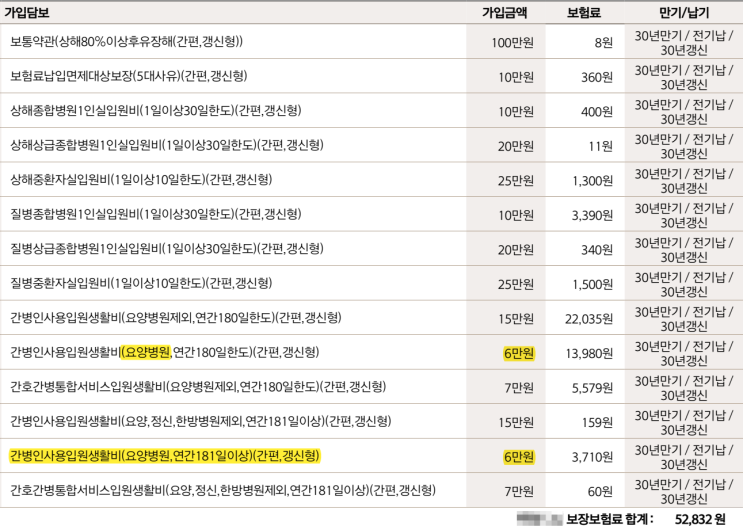Viewport: 743px width, 530px height.
Task: Click 20만원 in the 질병상급종합병원1인실입원비 row
Action: pos(516,250)
